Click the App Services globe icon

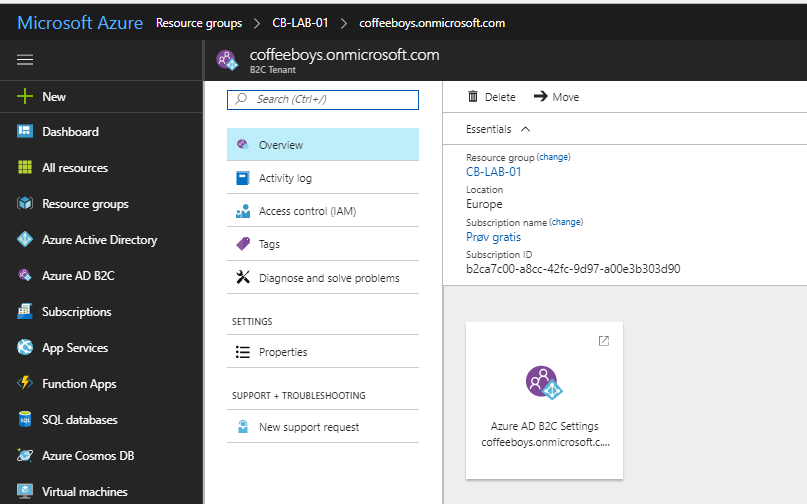(x=25, y=348)
